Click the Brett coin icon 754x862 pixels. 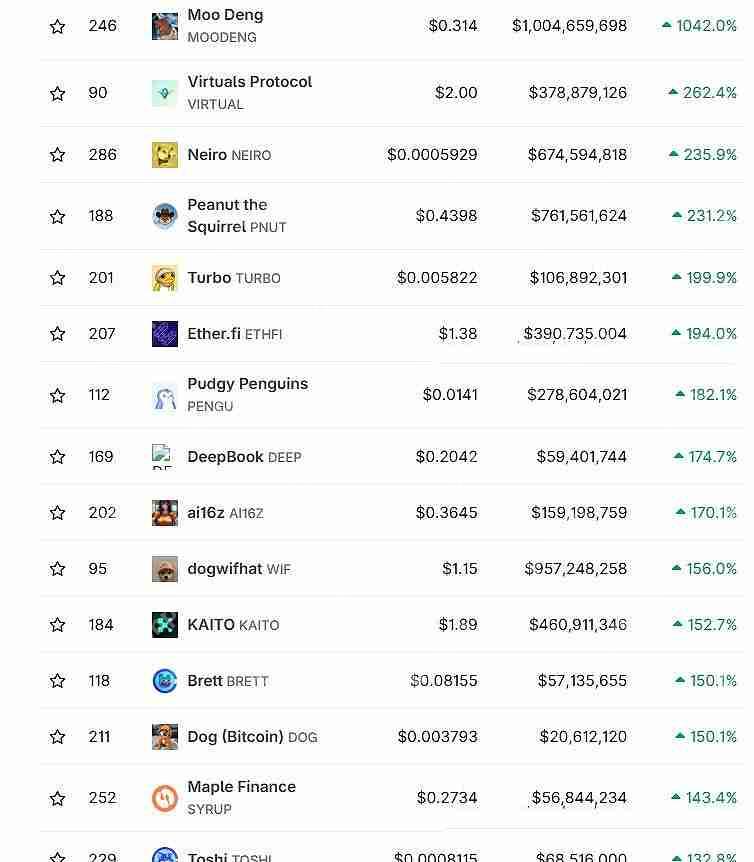click(165, 681)
